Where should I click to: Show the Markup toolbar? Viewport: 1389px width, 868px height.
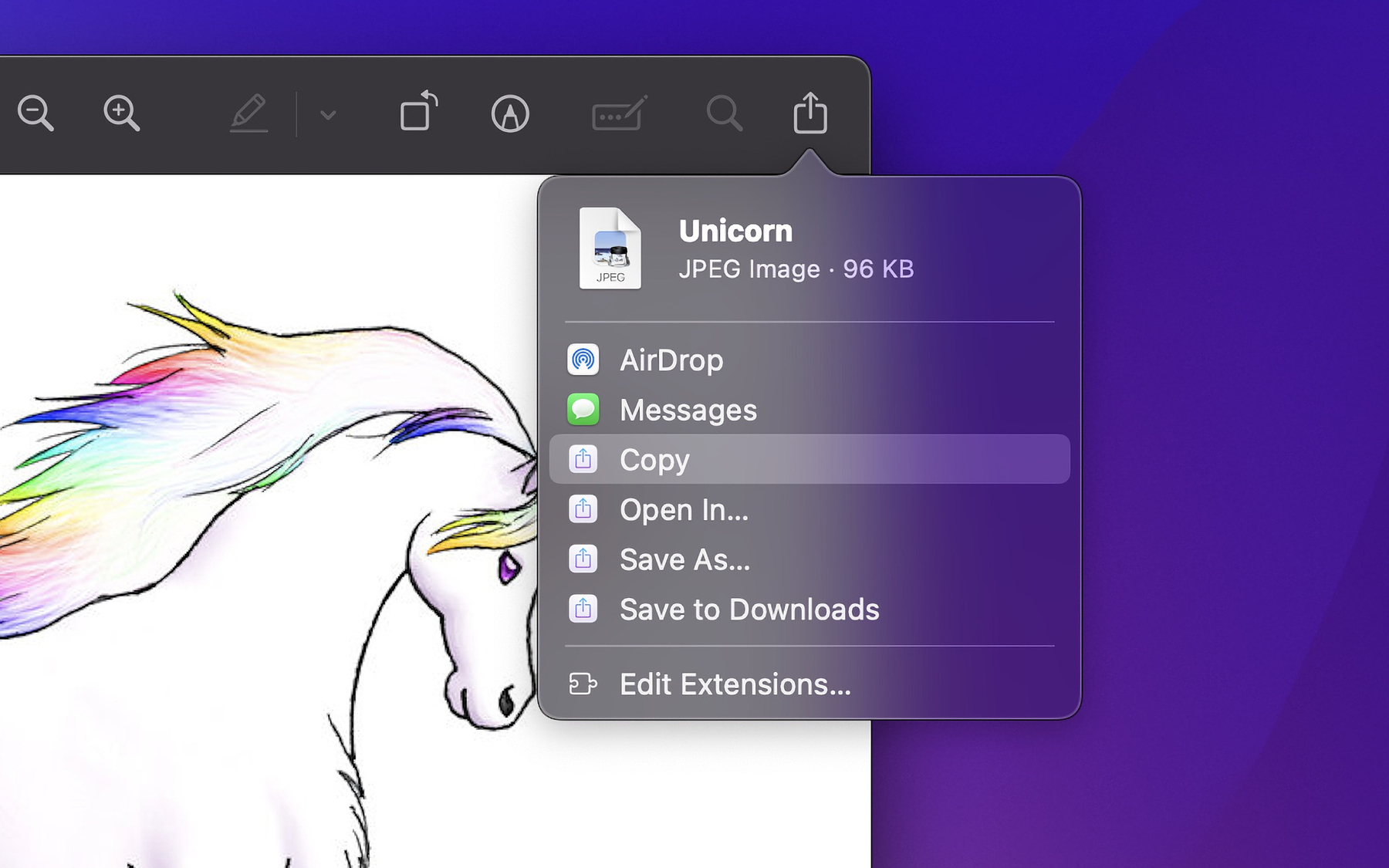coord(510,114)
